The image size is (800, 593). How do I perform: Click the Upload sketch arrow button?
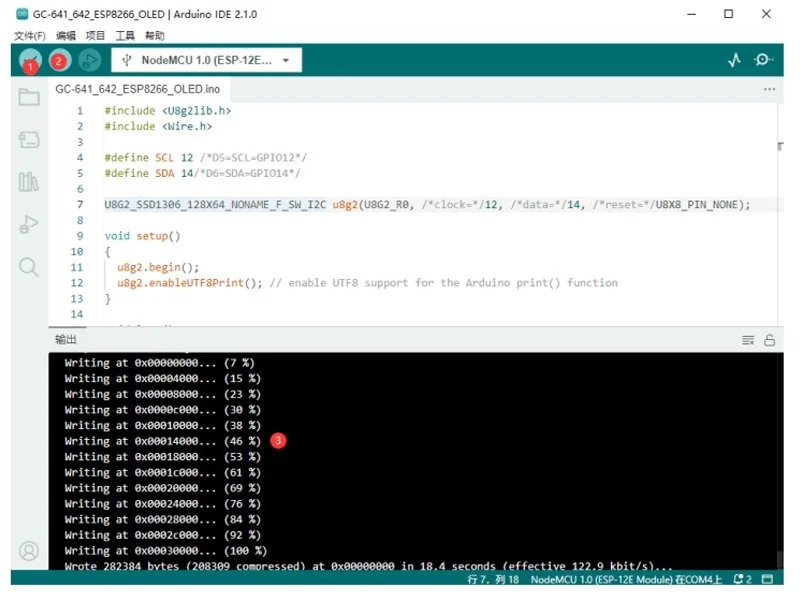[60, 60]
